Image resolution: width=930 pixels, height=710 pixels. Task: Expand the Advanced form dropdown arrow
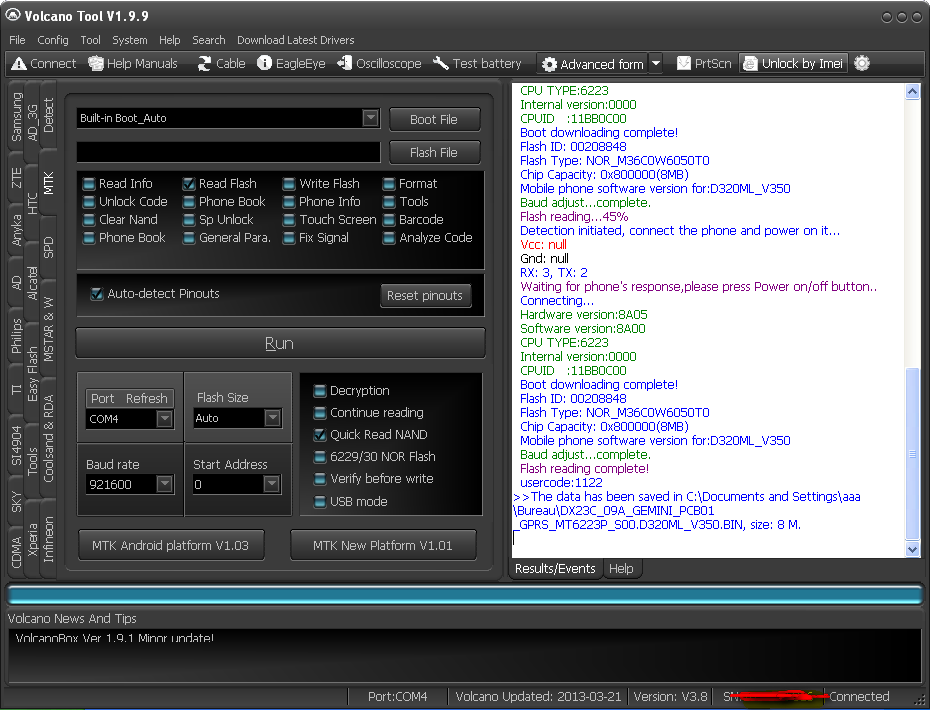point(655,63)
